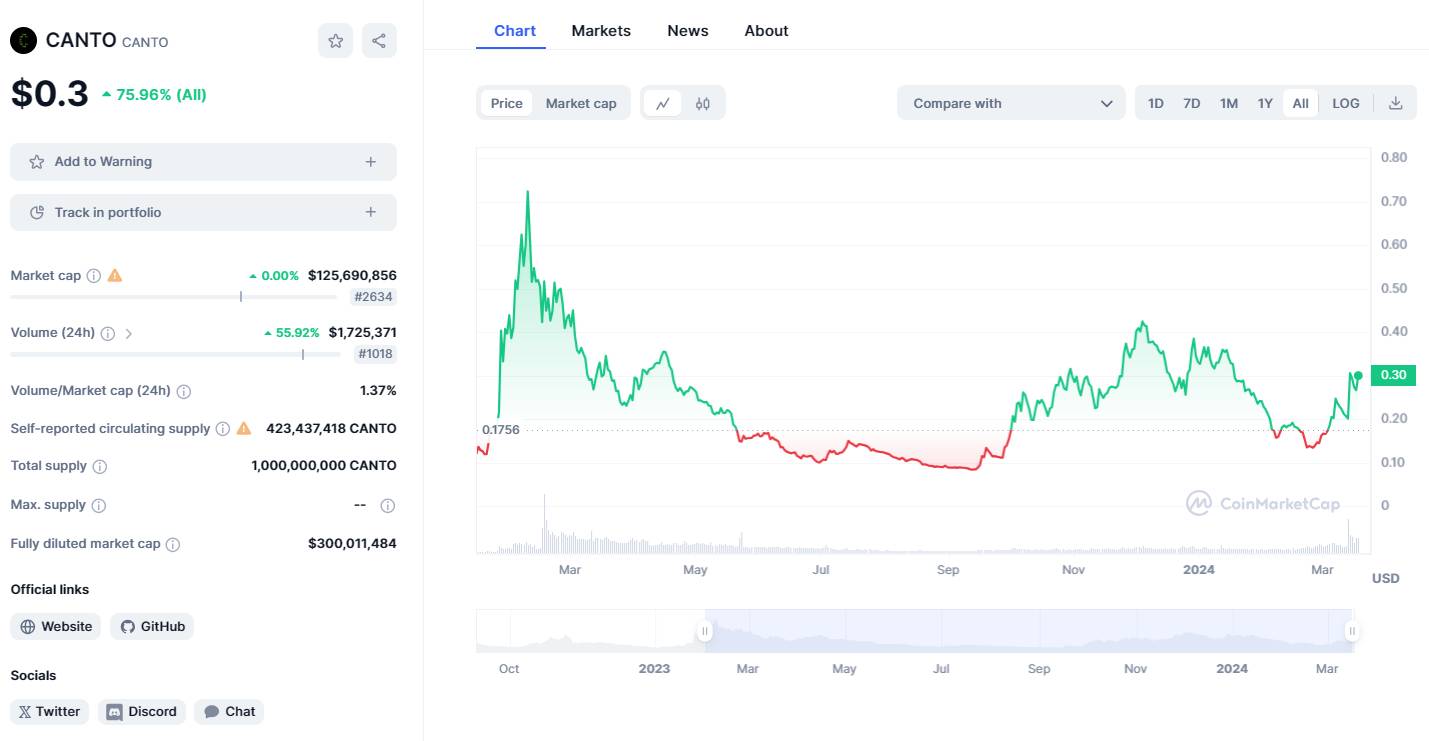This screenshot has height=741, width=1429.
Task: Click the 0.30 current price label on chart
Action: pos(1394,375)
